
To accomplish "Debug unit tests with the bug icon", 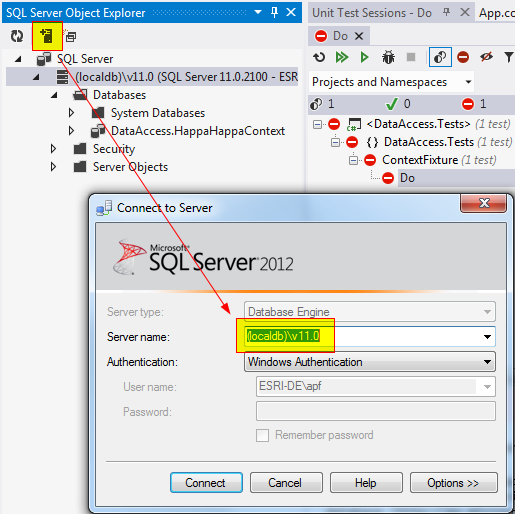I will click(388, 57).
